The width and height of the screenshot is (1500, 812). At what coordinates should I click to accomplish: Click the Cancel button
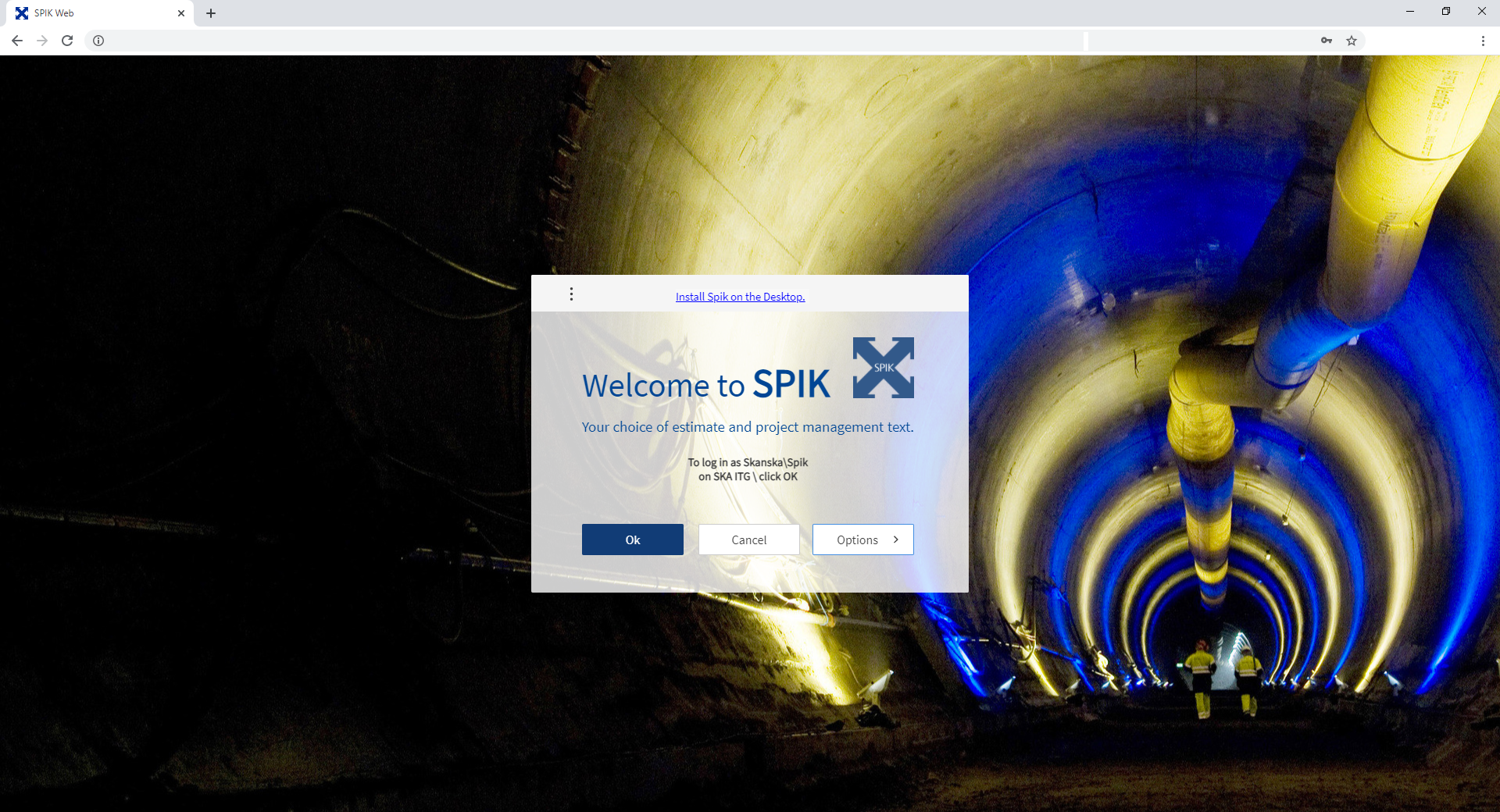749,540
